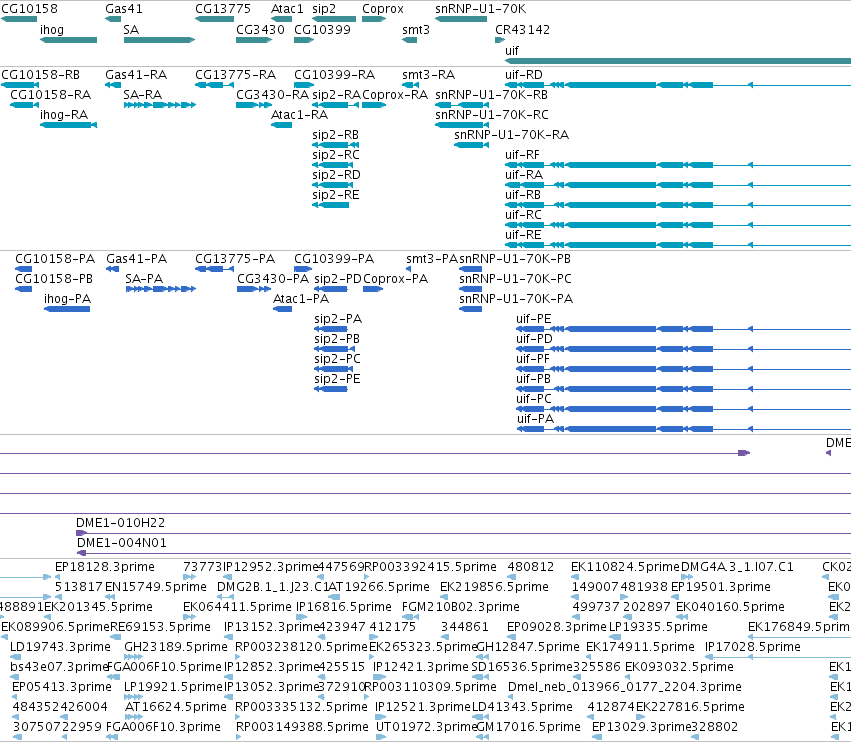Select the smt3-RA transcript label
Screen dimensions: 851x742
429,75
